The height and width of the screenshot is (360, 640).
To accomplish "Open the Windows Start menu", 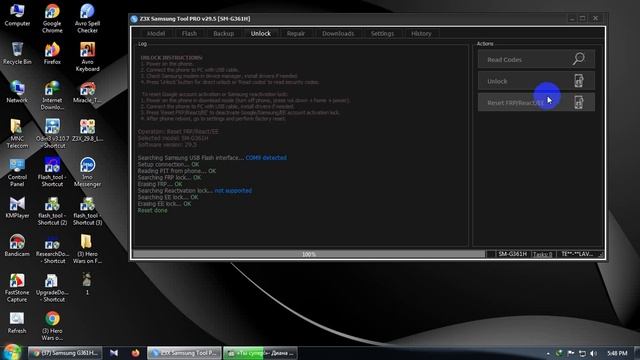I will 11,352.
